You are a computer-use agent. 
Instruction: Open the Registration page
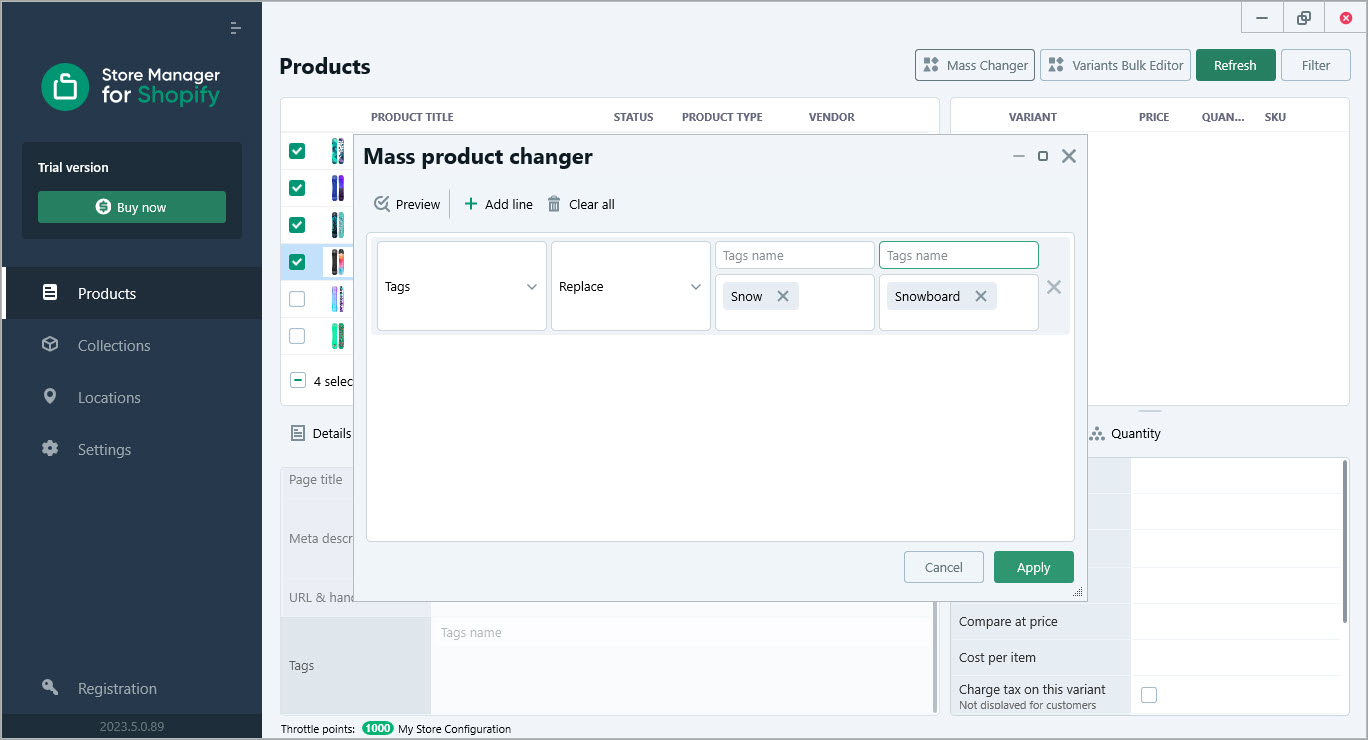tap(132, 688)
